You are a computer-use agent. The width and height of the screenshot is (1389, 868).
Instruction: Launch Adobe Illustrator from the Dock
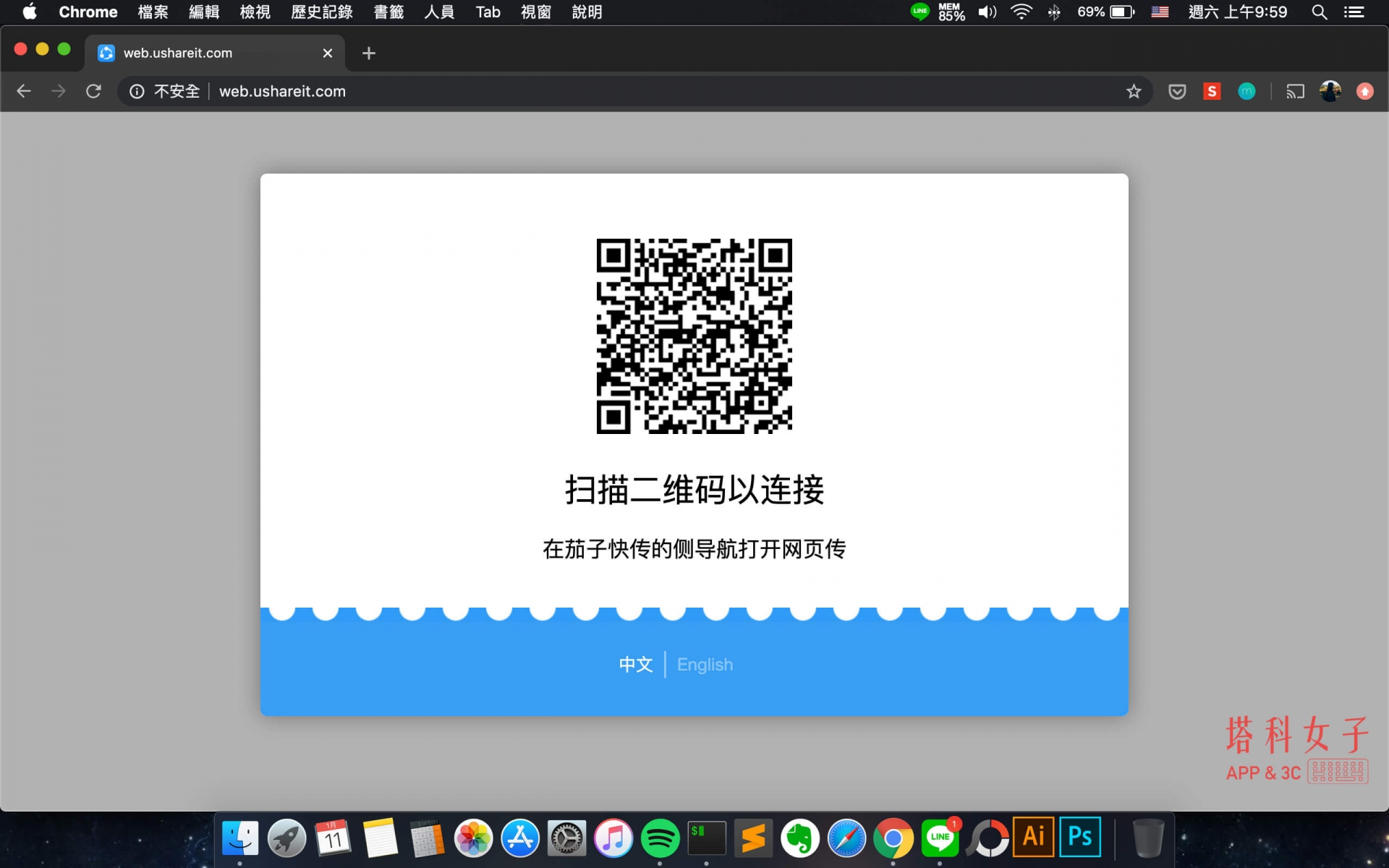coord(1033,837)
